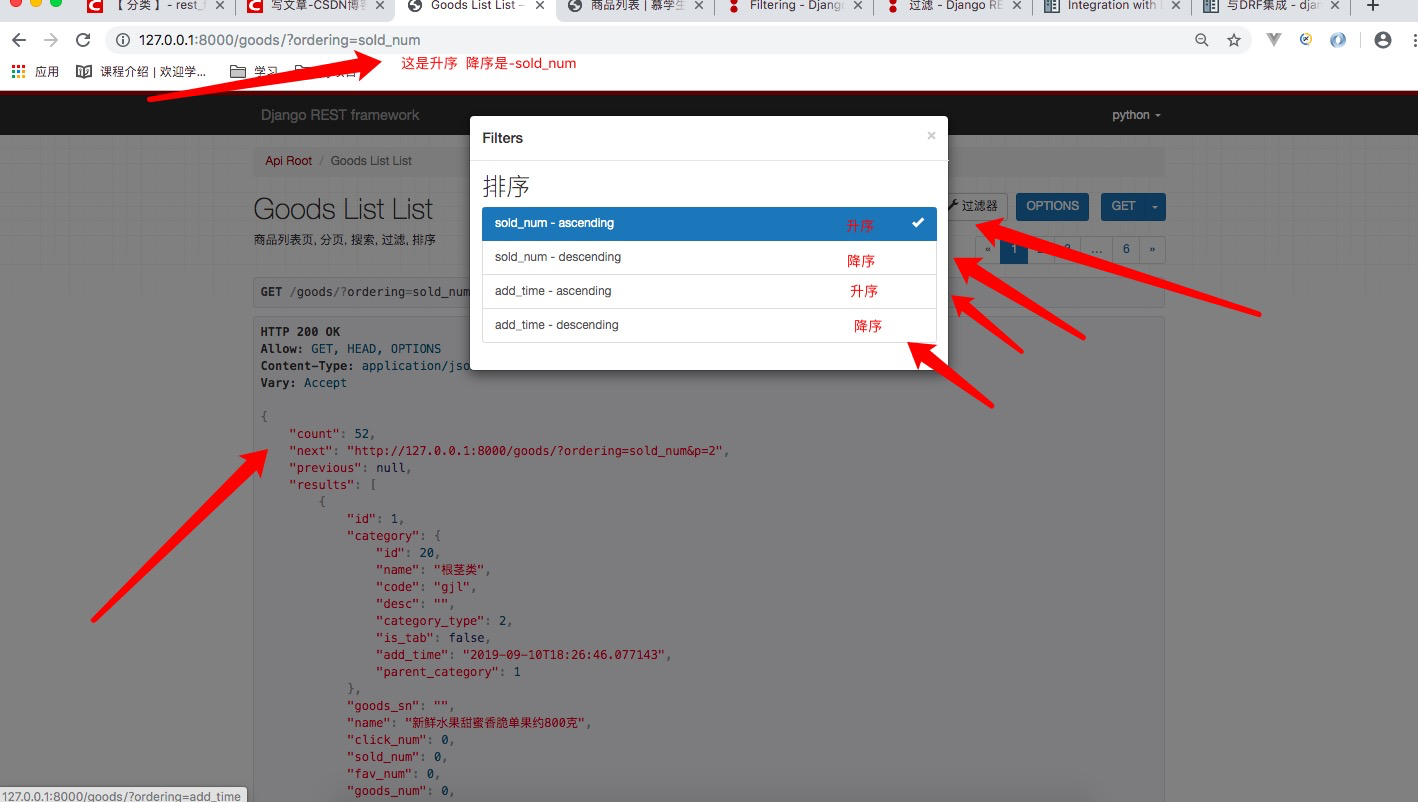Click the HTTP 200 OK status line

[300, 332]
